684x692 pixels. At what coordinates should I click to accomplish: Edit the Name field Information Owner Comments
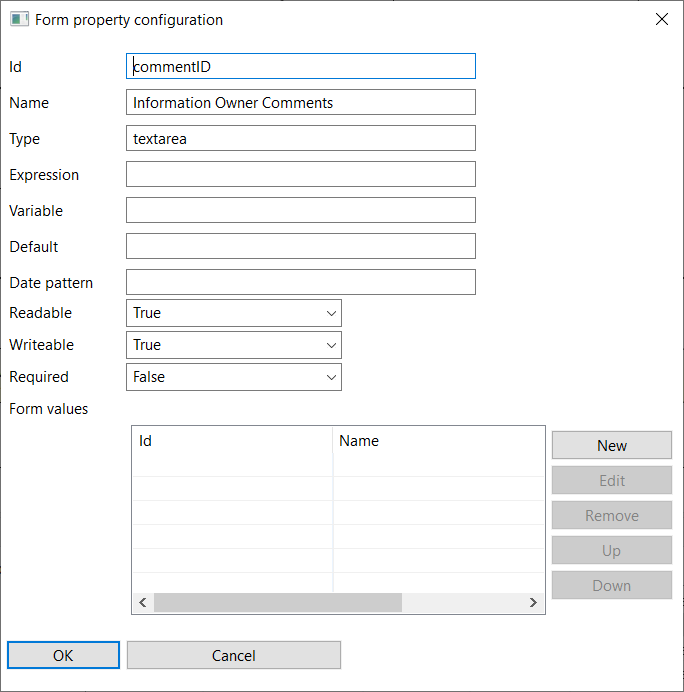301,102
